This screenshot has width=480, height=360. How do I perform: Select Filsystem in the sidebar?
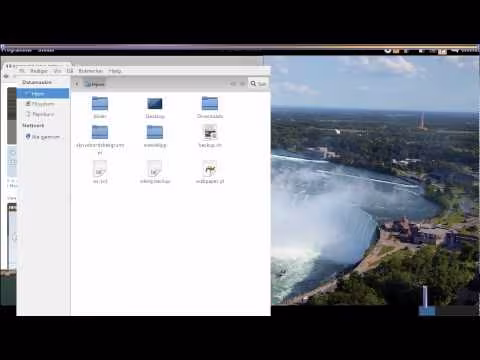click(43, 104)
